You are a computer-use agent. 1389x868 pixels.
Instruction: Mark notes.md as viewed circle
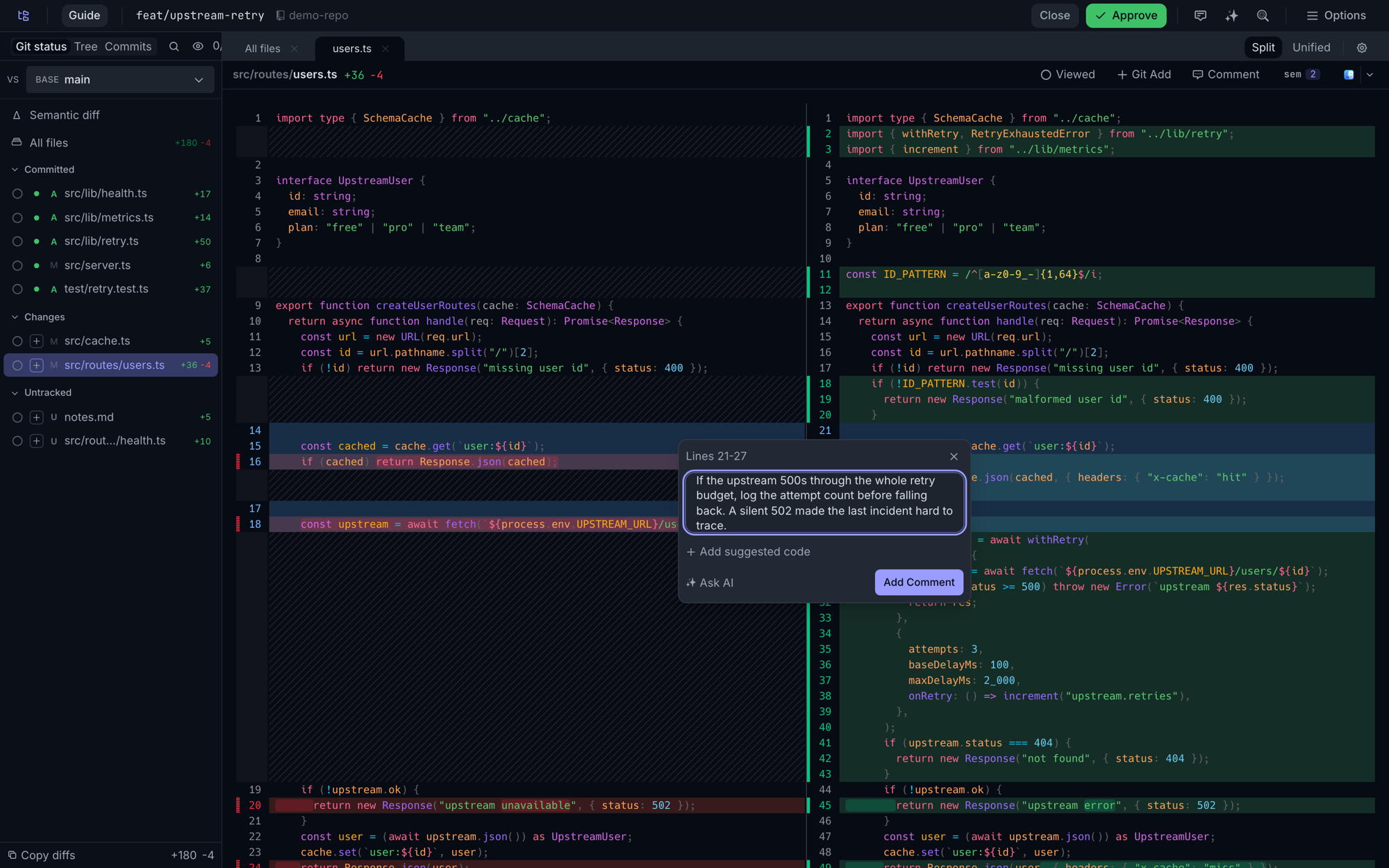17,417
